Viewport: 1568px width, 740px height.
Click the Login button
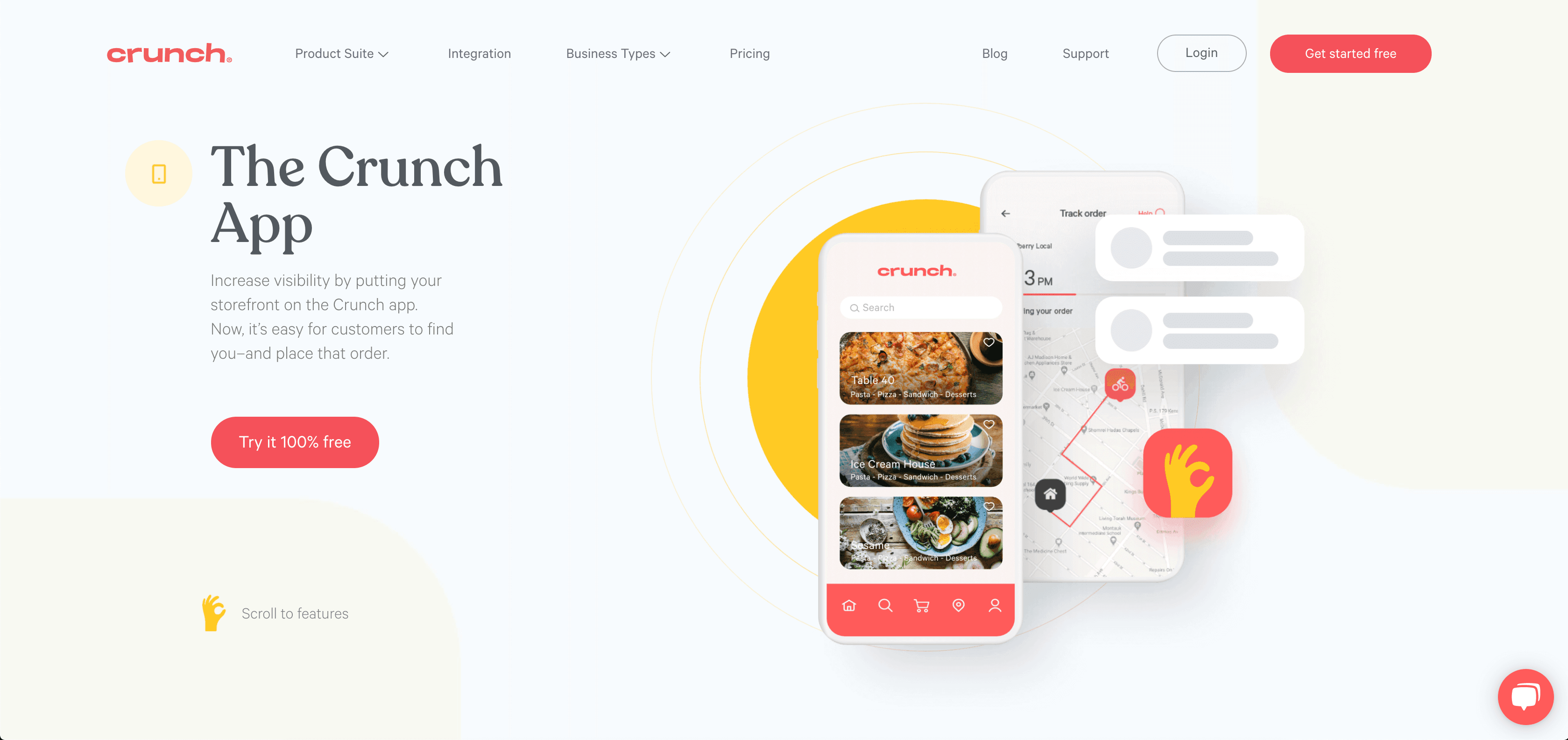click(1202, 53)
